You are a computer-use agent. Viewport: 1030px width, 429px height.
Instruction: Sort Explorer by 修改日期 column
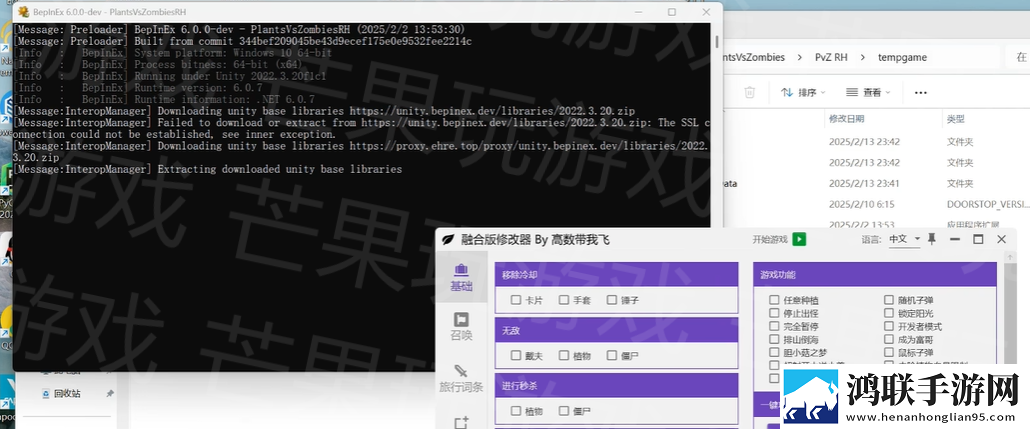pyautogui.click(x=846, y=119)
